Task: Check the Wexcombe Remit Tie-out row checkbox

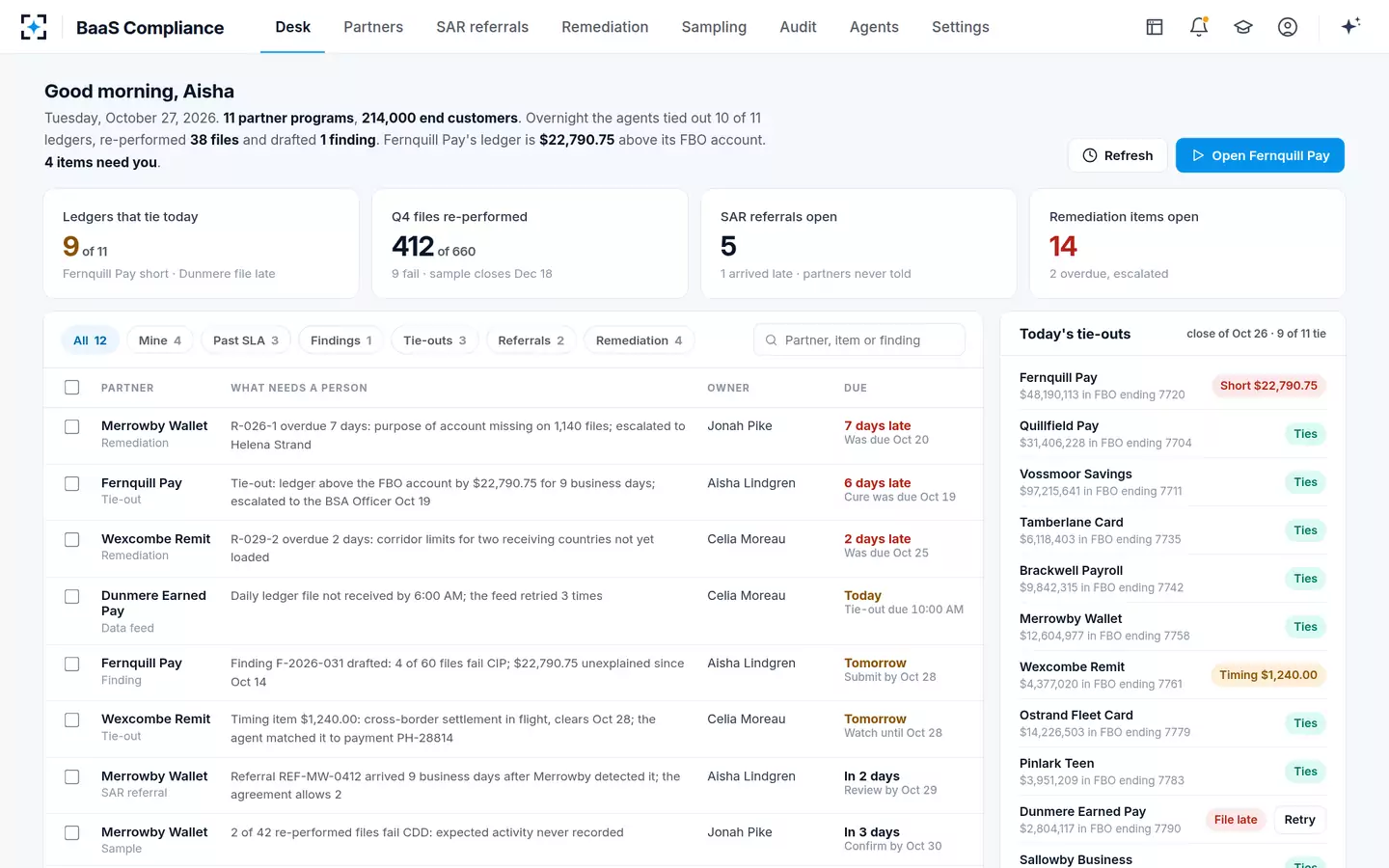Action: (71, 719)
